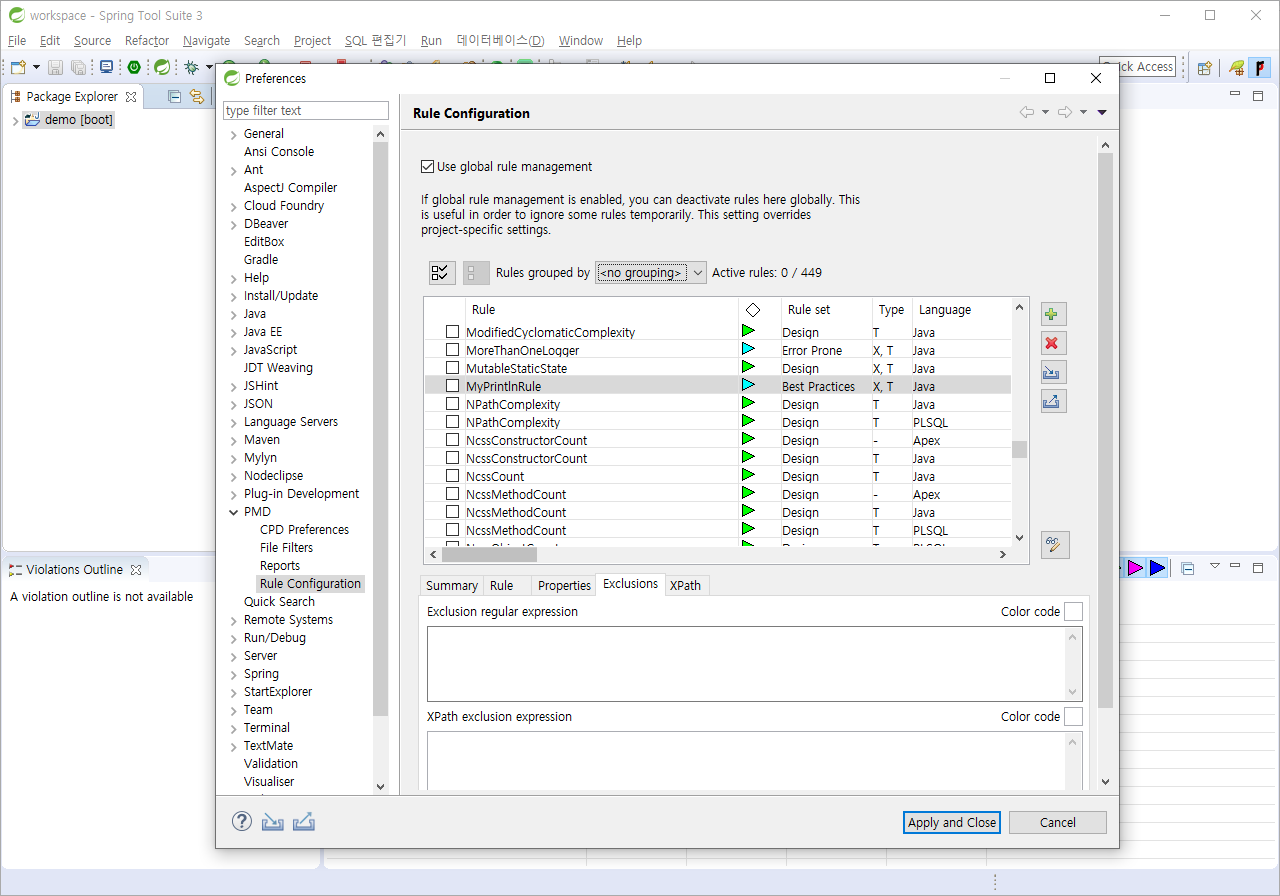Screen dimensions: 1280x896
Task: Click Link with Editor icon in Package Explorer
Action: (196, 97)
